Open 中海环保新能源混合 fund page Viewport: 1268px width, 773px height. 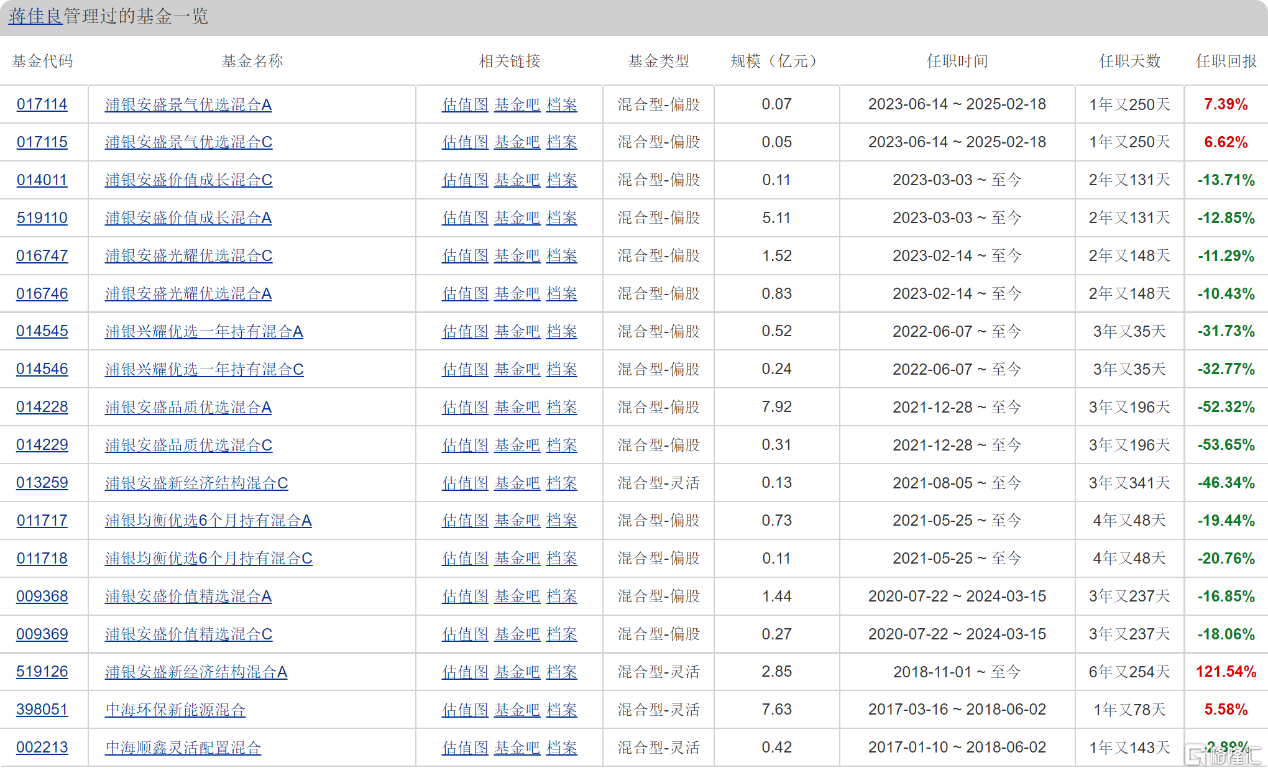click(175, 710)
